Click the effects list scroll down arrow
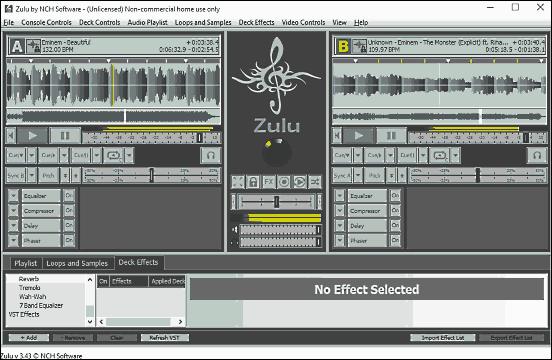The width and height of the screenshot is (552, 360). tap(90, 321)
